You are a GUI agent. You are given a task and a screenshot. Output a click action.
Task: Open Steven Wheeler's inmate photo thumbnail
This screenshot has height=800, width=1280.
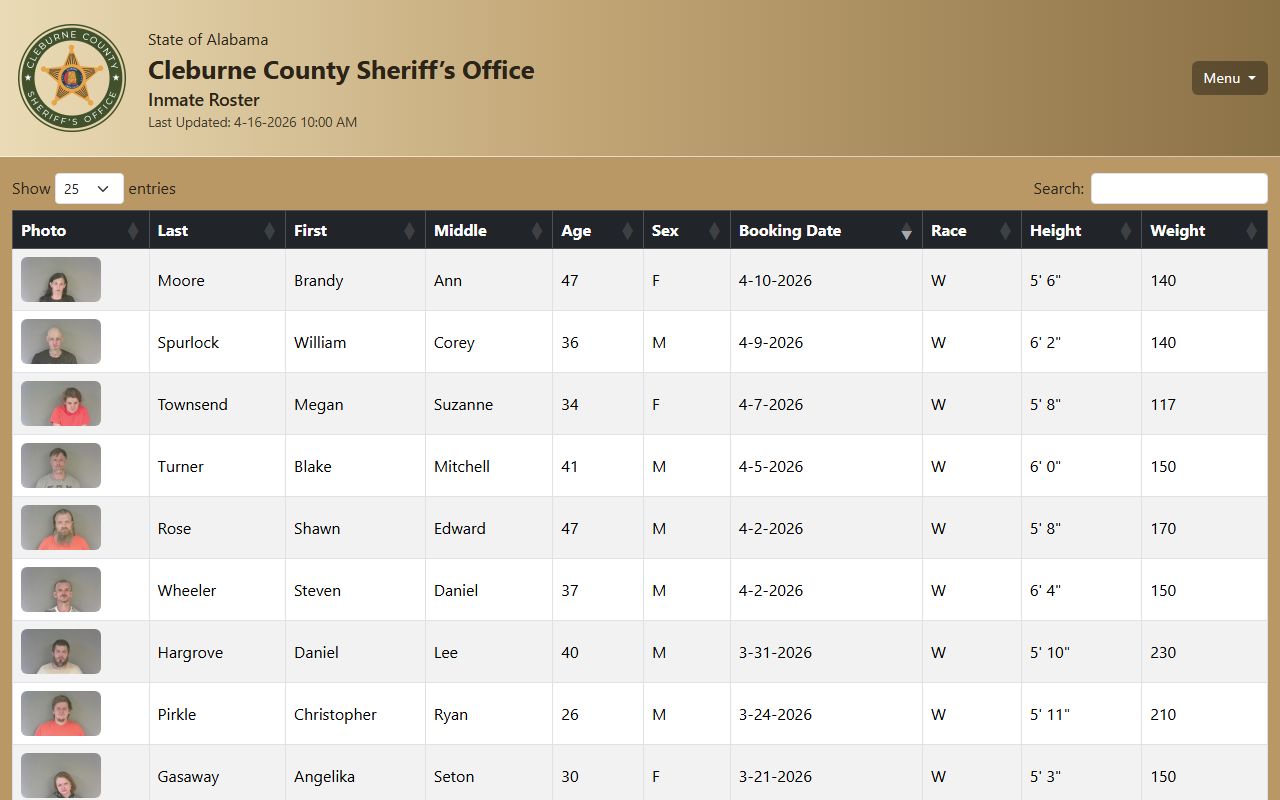coord(61,590)
